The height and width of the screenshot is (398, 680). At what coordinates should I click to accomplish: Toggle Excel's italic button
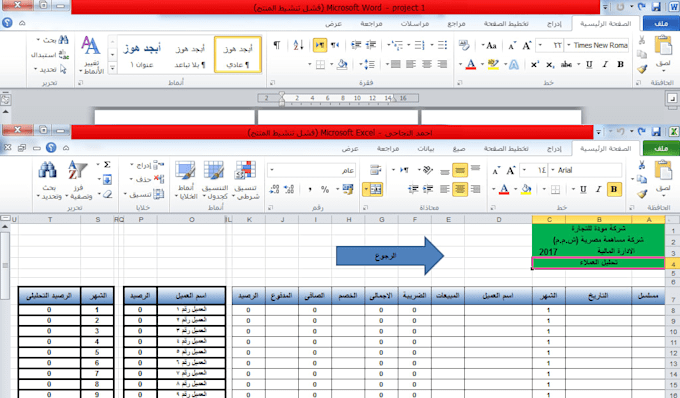(x=598, y=189)
